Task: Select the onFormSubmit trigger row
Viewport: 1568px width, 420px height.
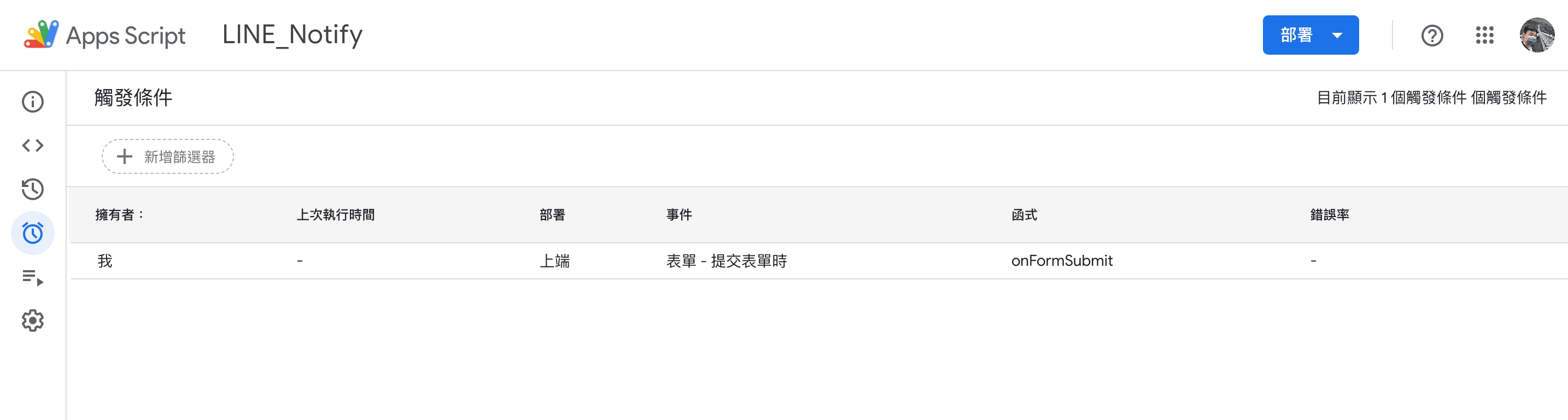Action: click(x=1062, y=261)
